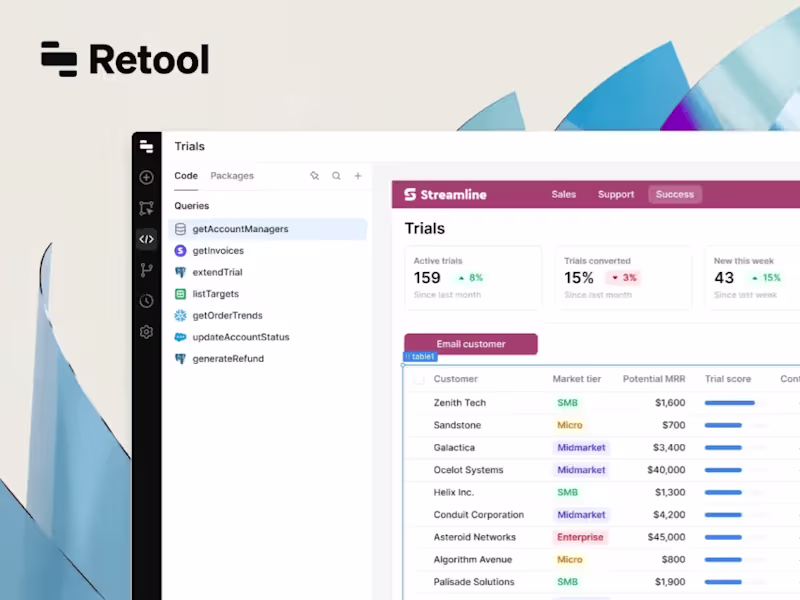Image resolution: width=800 pixels, height=600 pixels.
Task: Click the Retool logo in the editor sidebar
Action: [x=146, y=146]
